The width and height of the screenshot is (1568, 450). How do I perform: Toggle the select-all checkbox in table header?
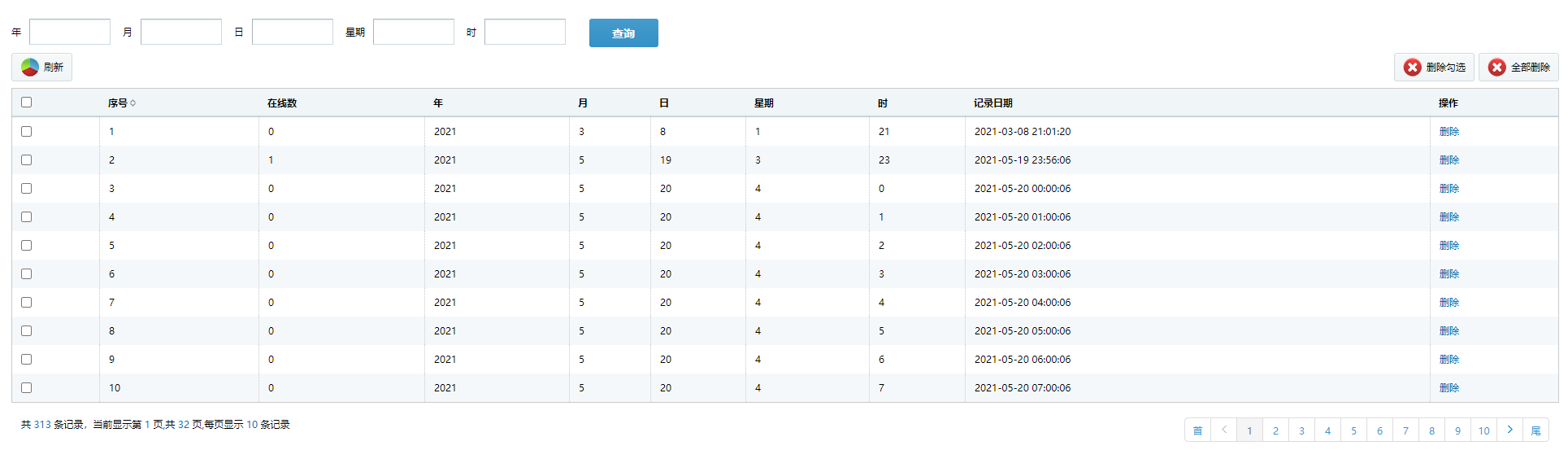pos(26,103)
